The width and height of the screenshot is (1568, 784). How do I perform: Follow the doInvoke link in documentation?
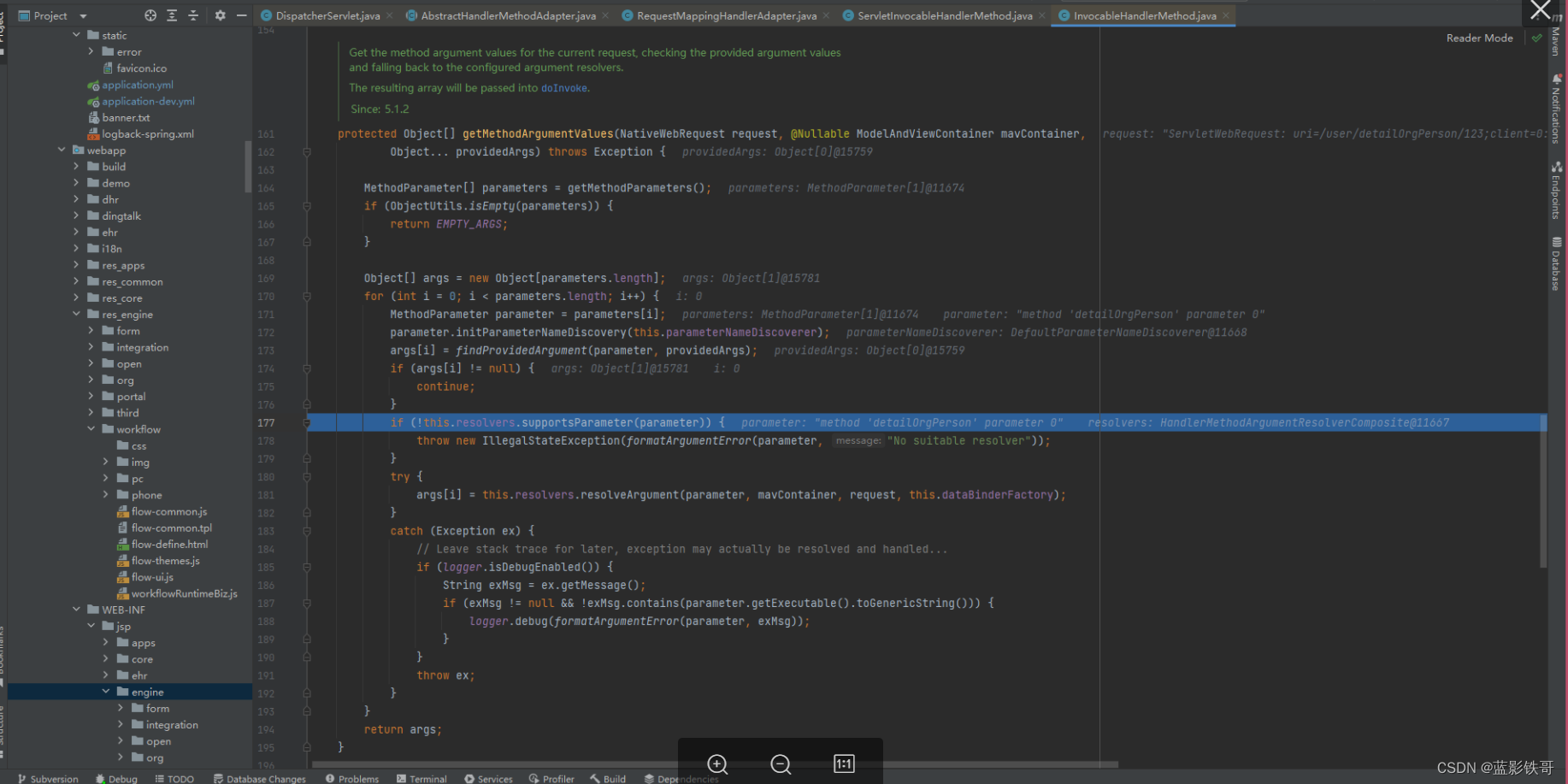564,88
